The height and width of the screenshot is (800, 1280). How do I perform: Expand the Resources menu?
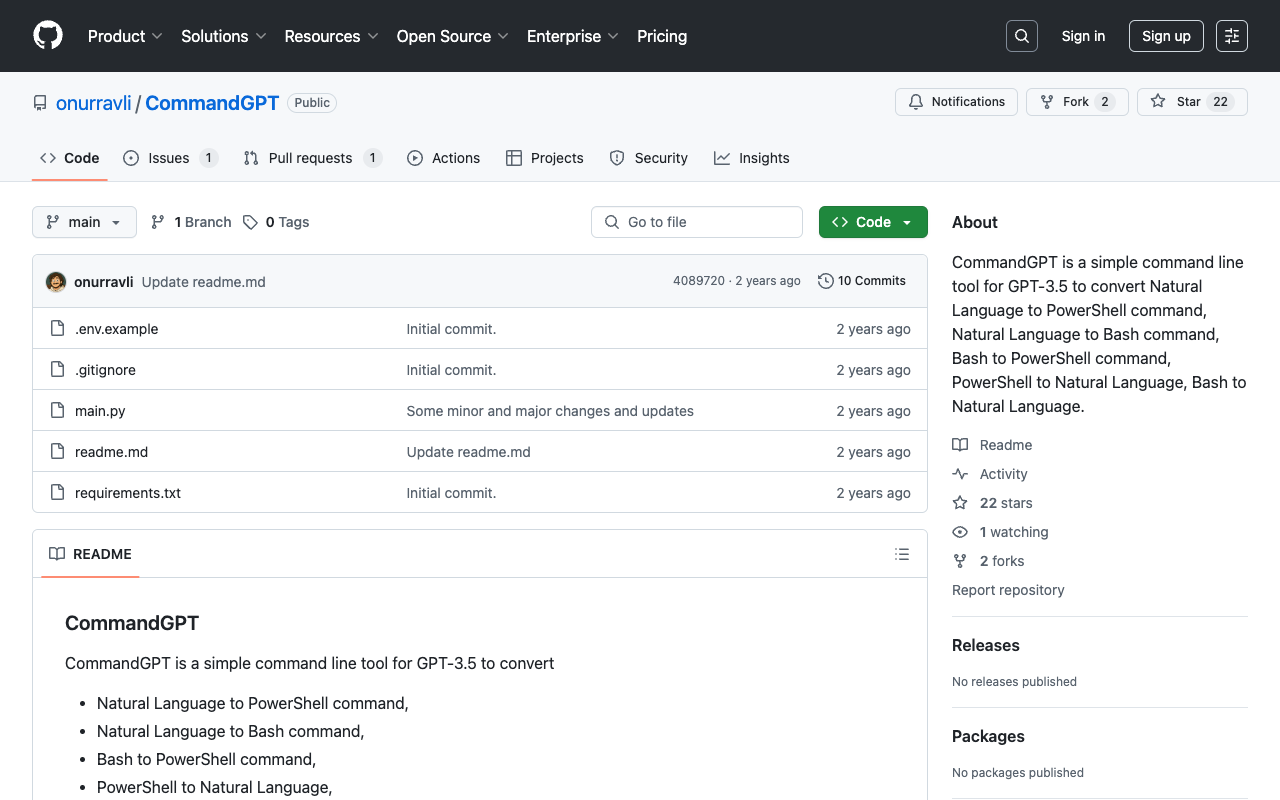click(331, 36)
